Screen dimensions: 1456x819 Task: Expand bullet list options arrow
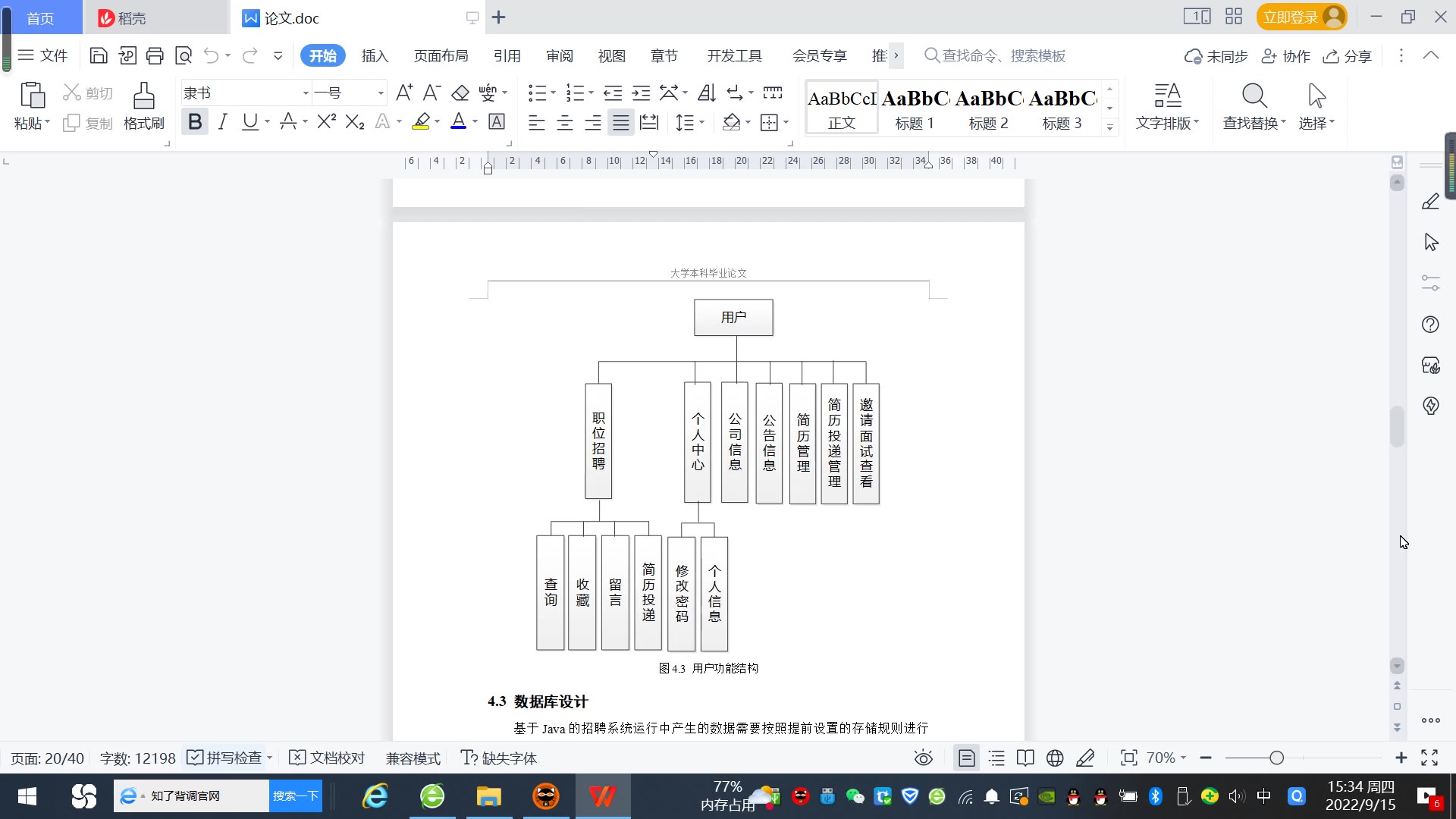553,93
